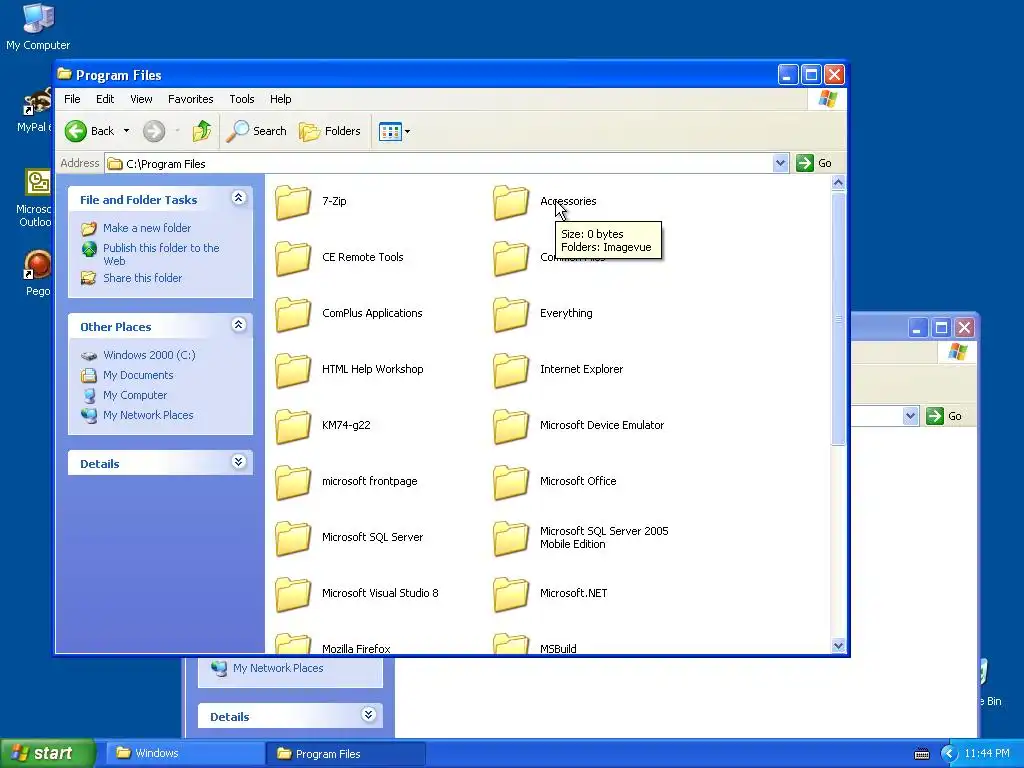Select the CE Remote Tools folder icon

293,258
